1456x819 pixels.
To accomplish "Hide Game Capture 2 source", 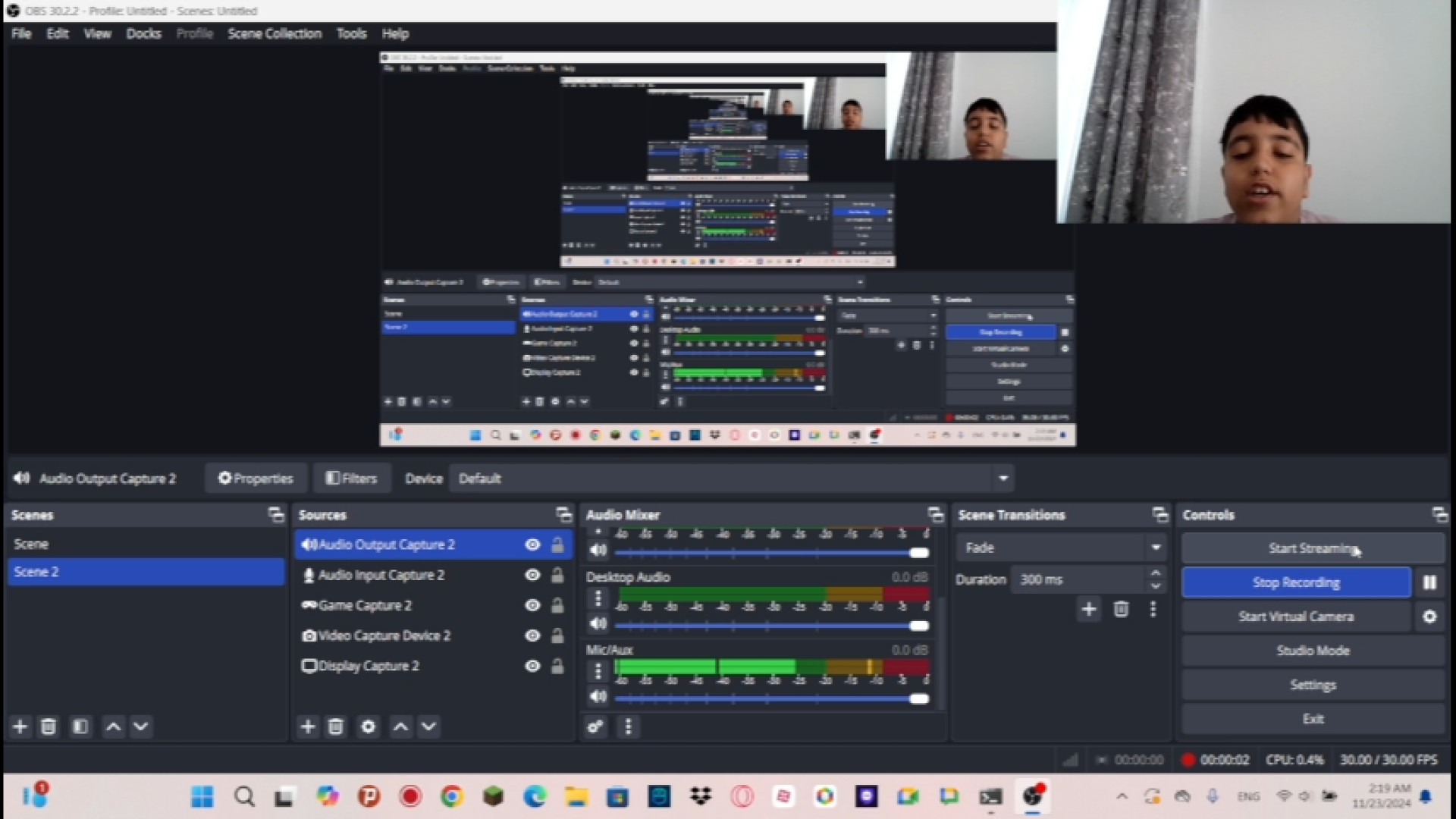I will pos(532,605).
